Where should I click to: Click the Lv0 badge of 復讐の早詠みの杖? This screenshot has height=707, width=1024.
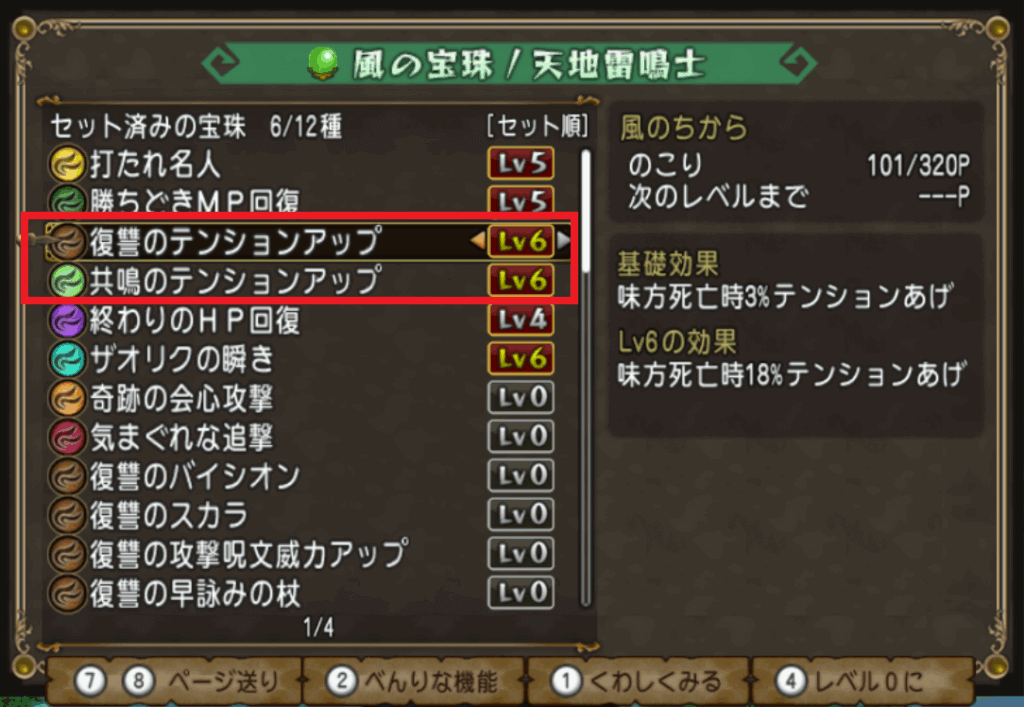coord(521,593)
